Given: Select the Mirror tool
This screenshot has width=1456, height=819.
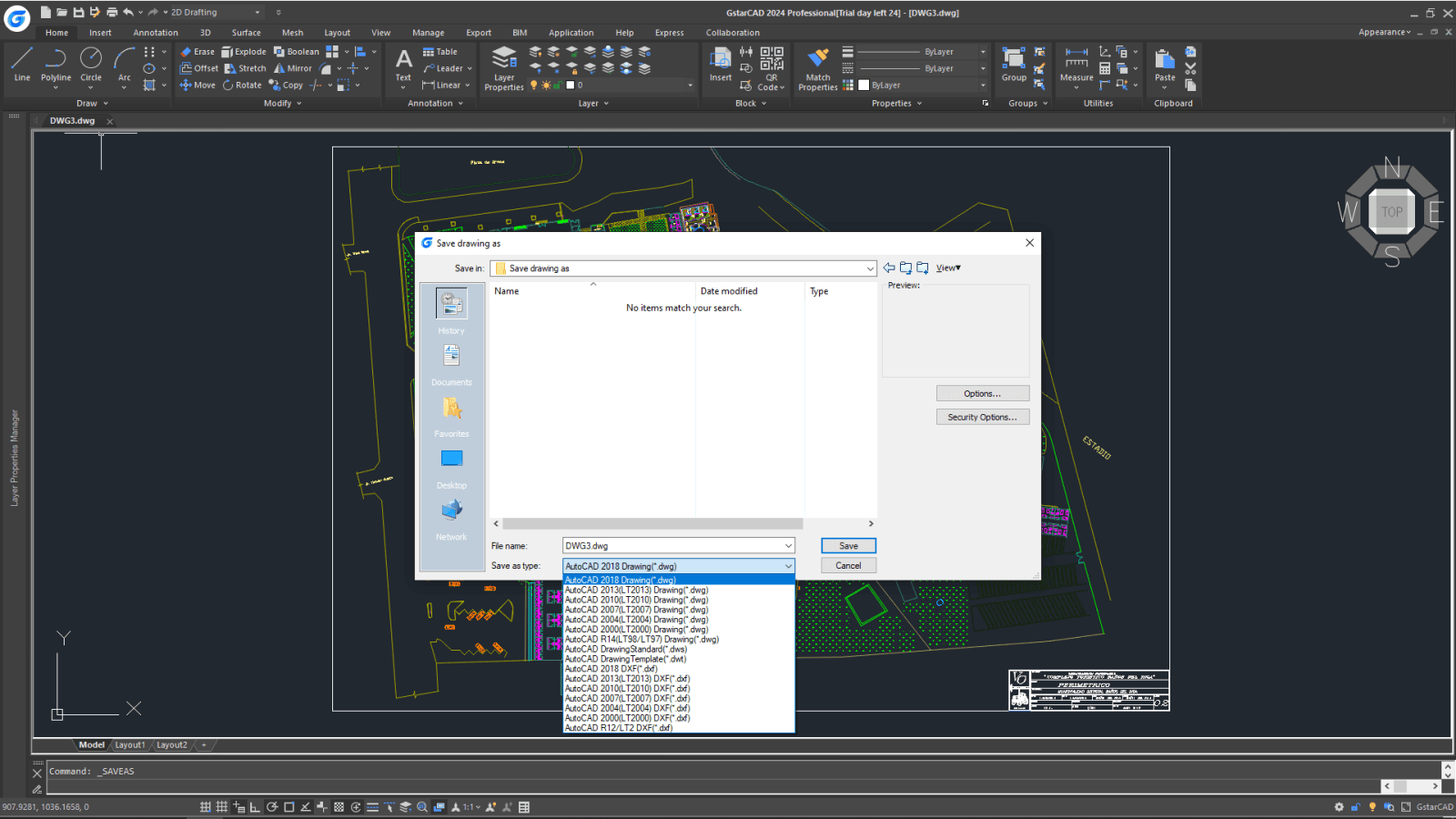Looking at the screenshot, I should point(292,68).
